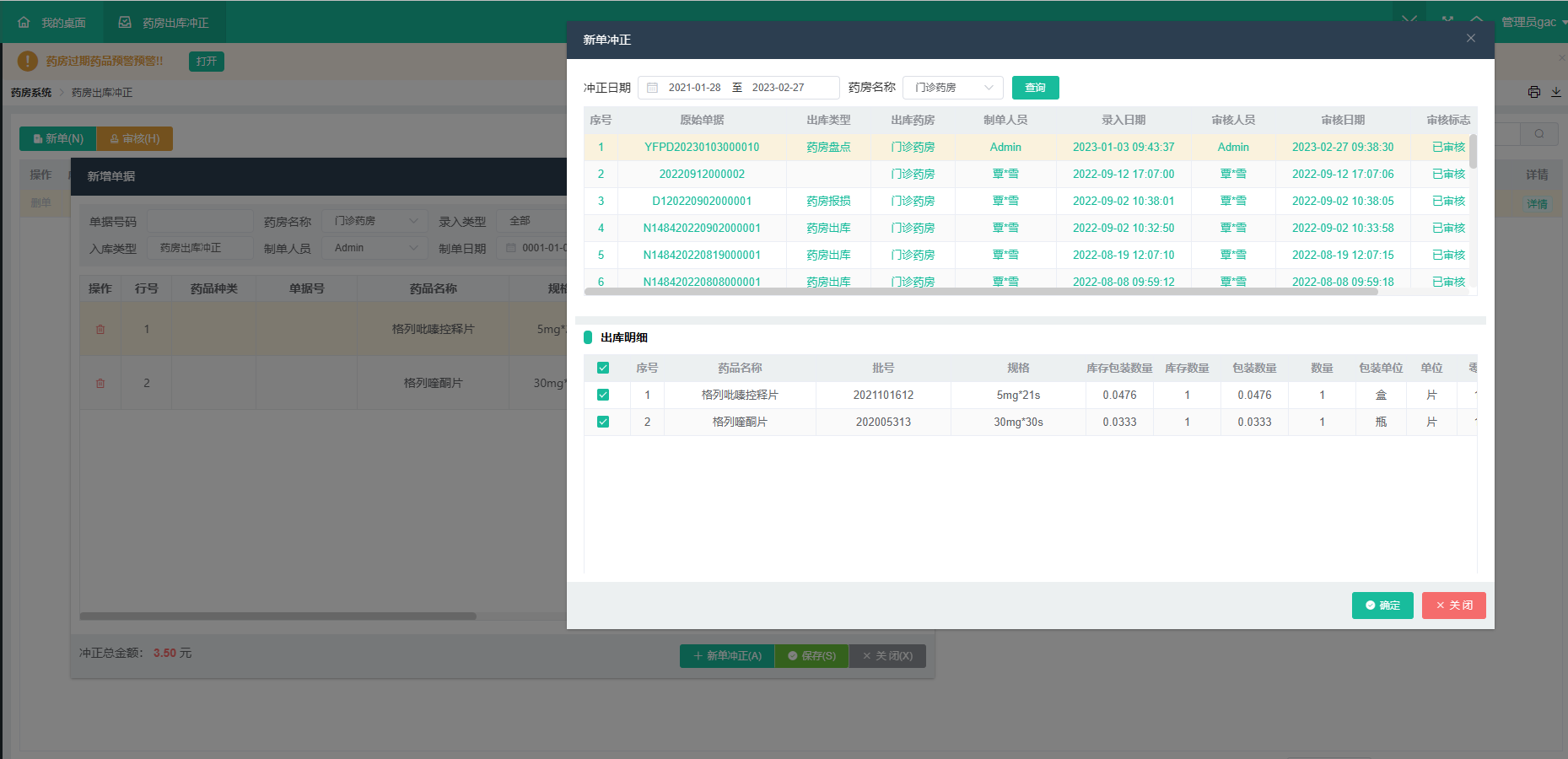Click the 新单(N) button
1568x759 pixels.
[x=57, y=138]
